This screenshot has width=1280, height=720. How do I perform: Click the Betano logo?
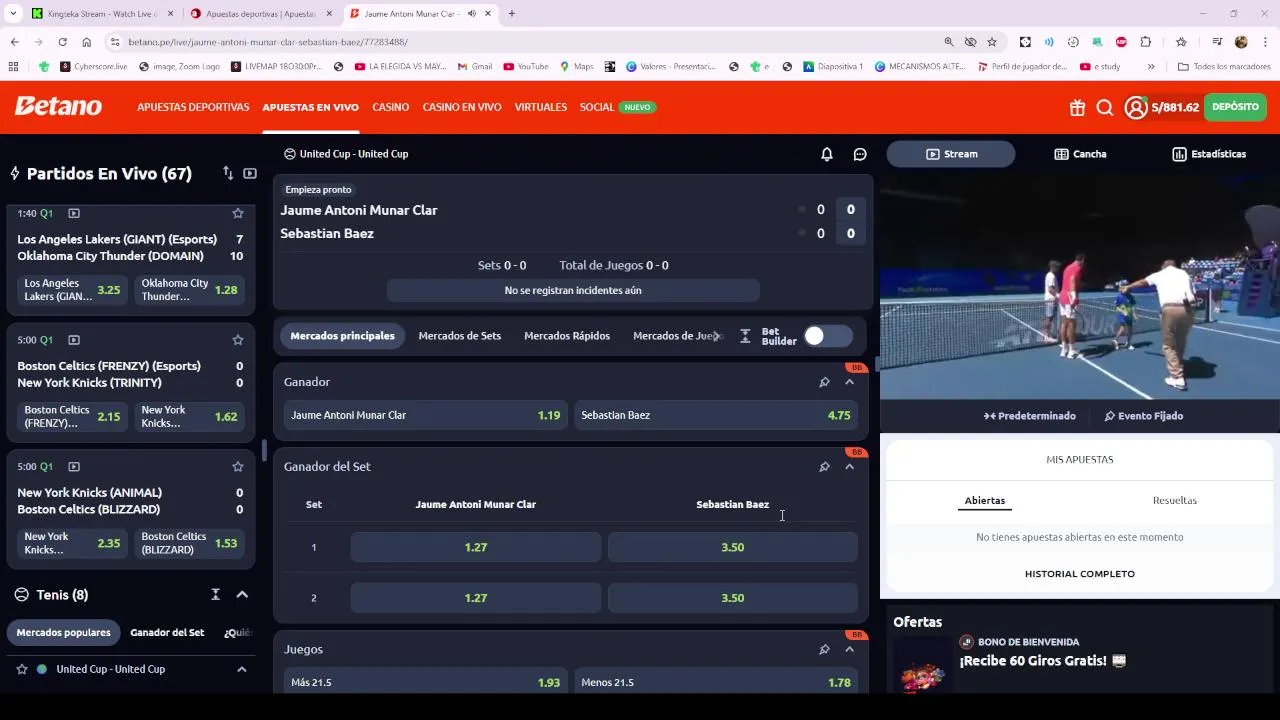[58, 106]
